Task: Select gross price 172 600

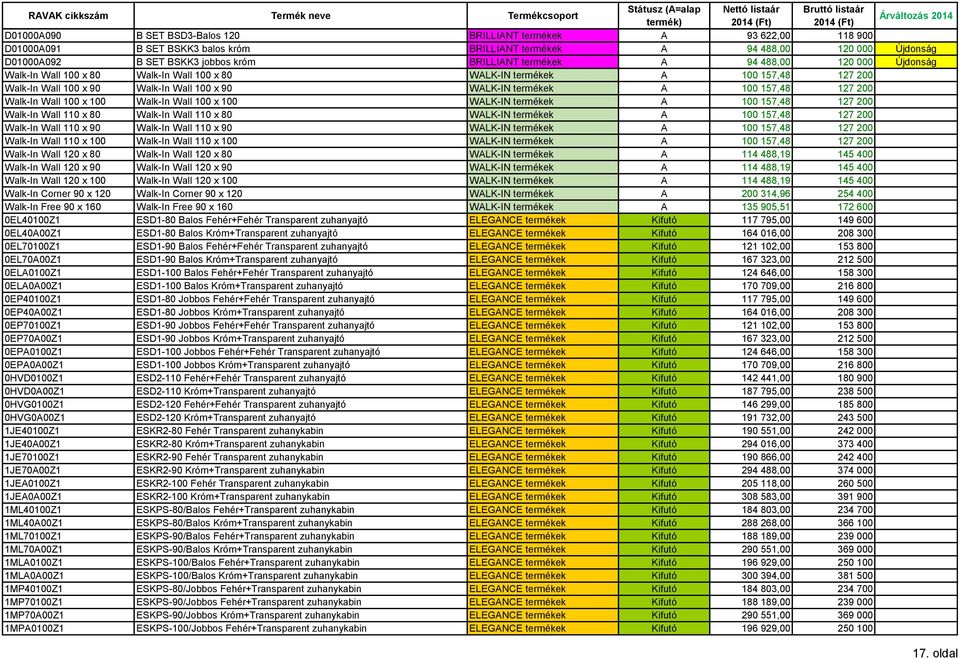Action: [x=855, y=207]
